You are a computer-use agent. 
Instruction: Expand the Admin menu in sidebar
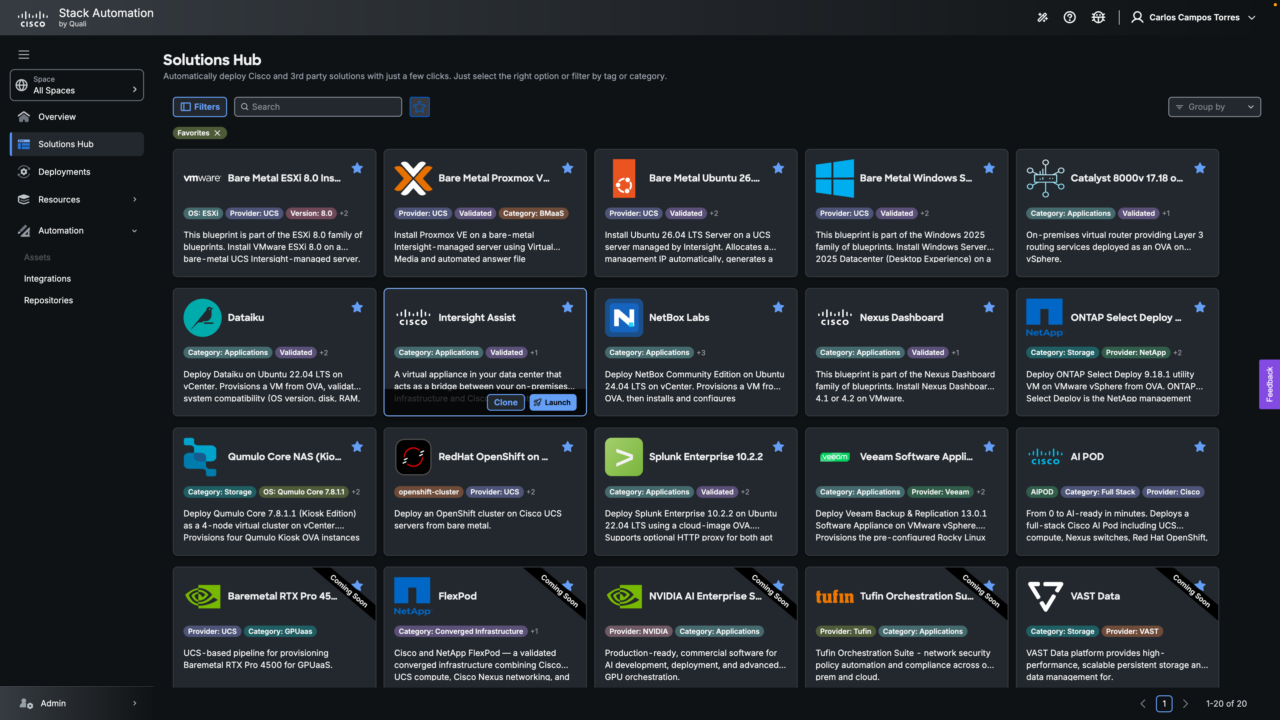77,703
